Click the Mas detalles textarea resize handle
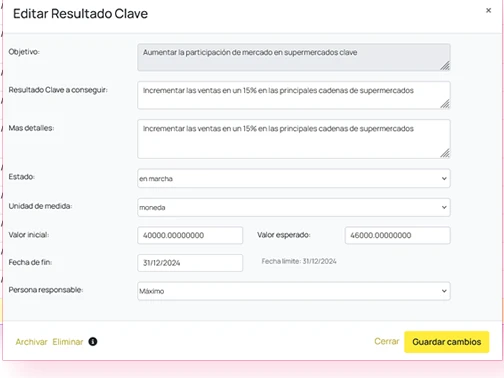 pos(445,153)
